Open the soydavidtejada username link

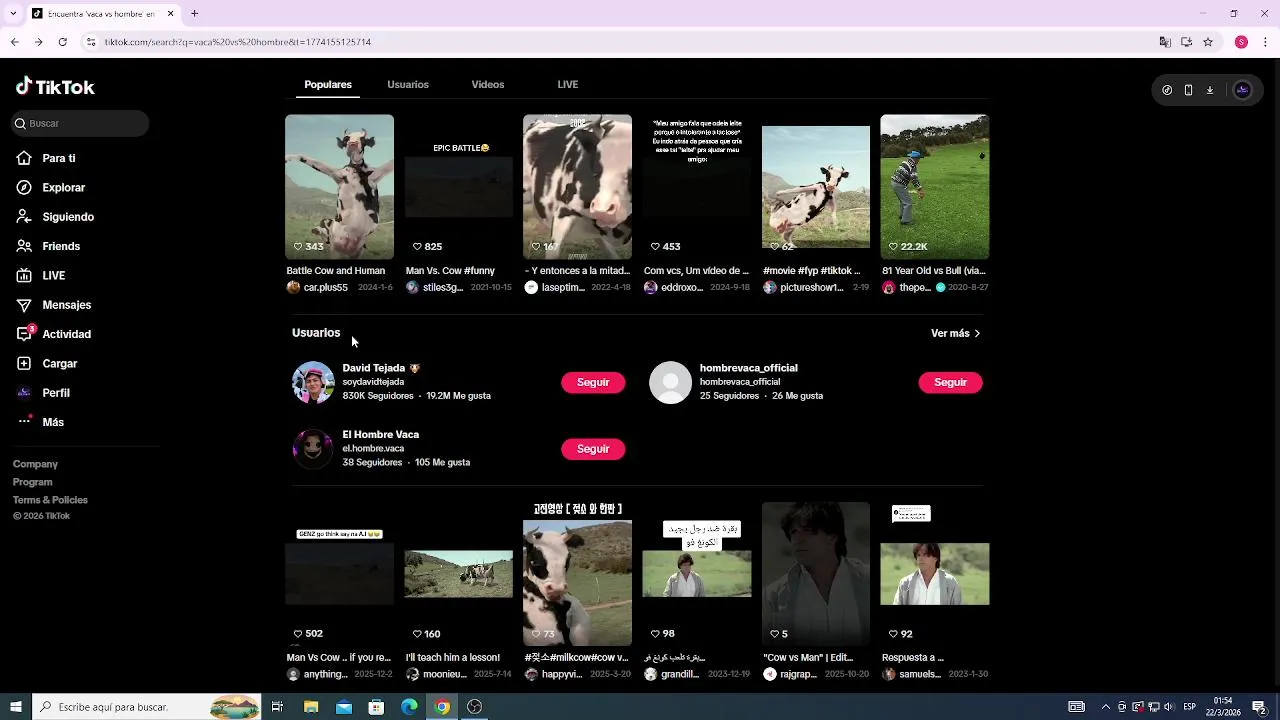pos(373,382)
